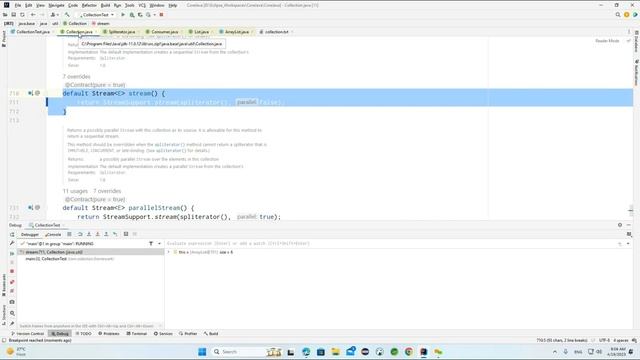Click camera thread dump icon in debug sidebar

tap(12, 302)
